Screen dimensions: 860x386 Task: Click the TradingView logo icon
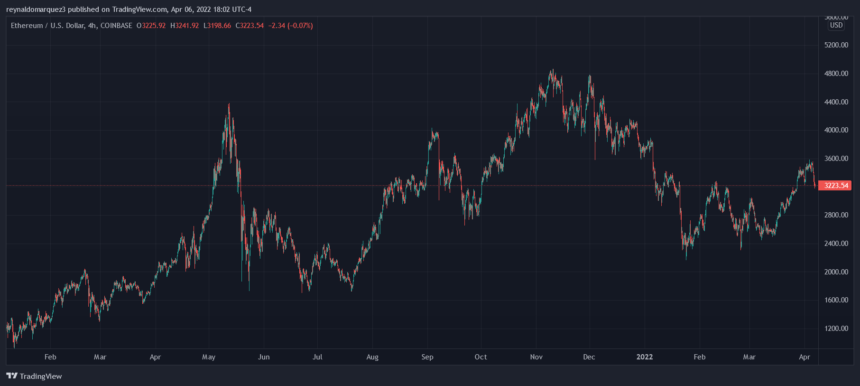(12, 376)
